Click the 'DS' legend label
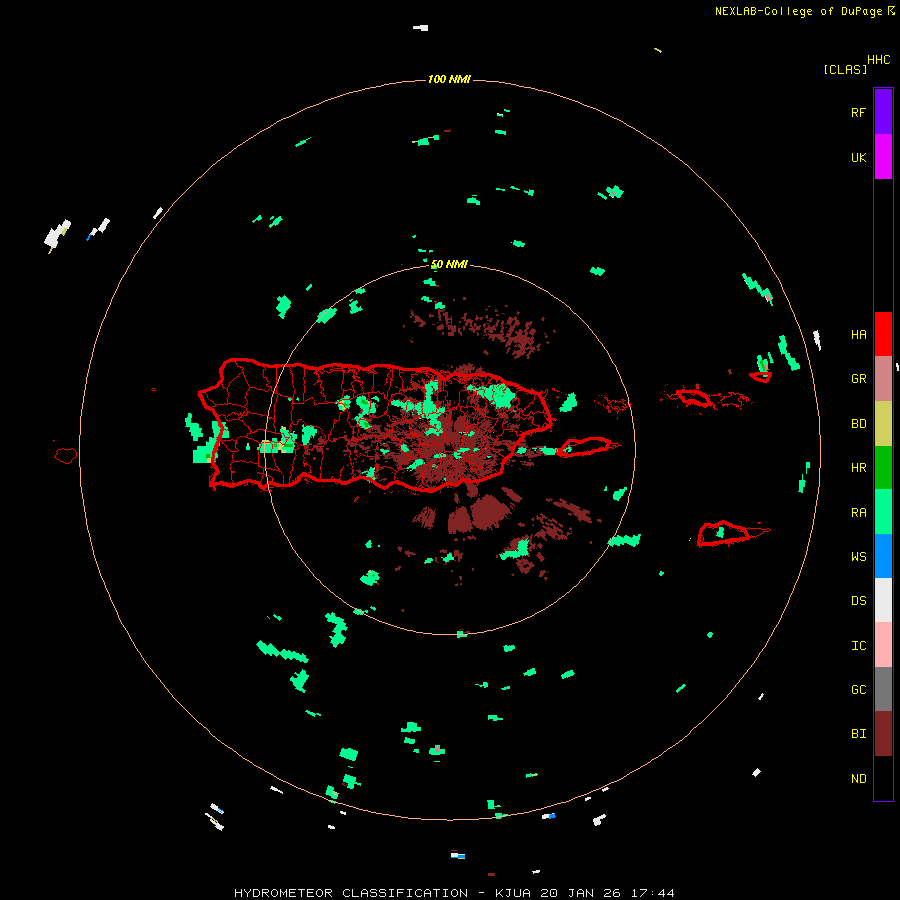This screenshot has width=900, height=900. (858, 601)
